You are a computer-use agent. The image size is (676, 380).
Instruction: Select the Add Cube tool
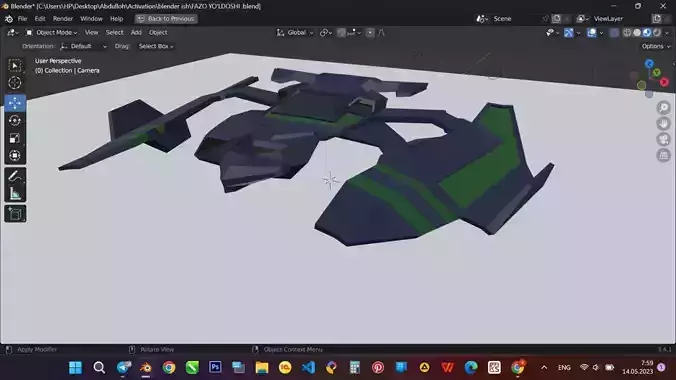(15, 214)
